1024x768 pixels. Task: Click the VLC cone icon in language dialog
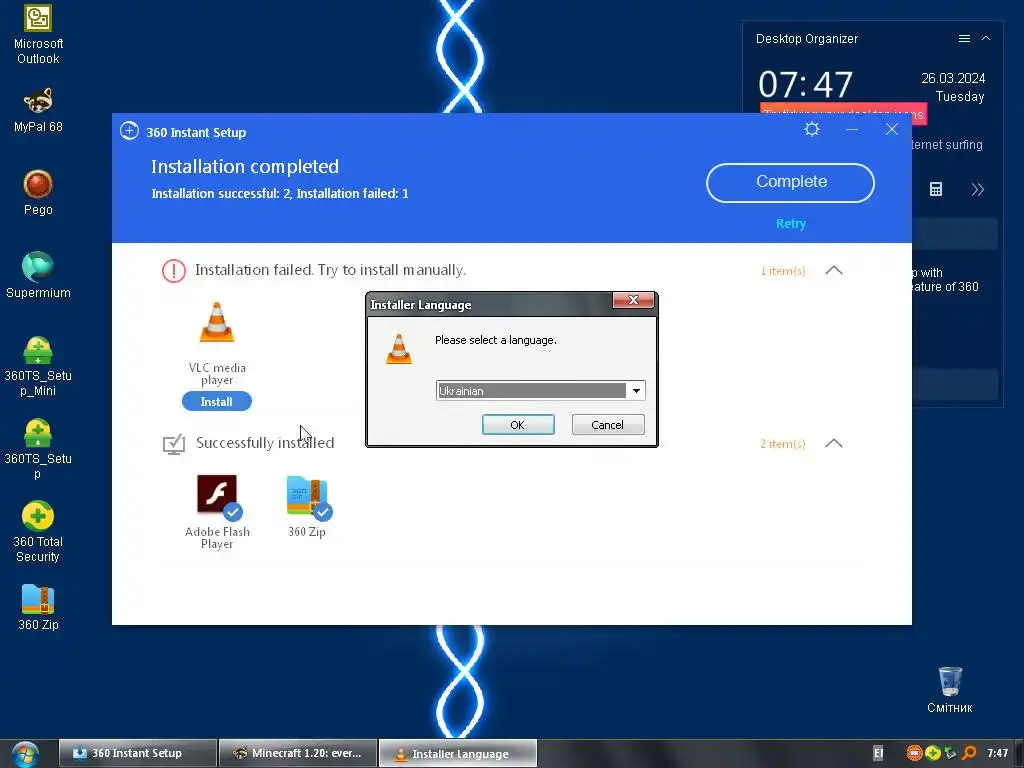398,348
